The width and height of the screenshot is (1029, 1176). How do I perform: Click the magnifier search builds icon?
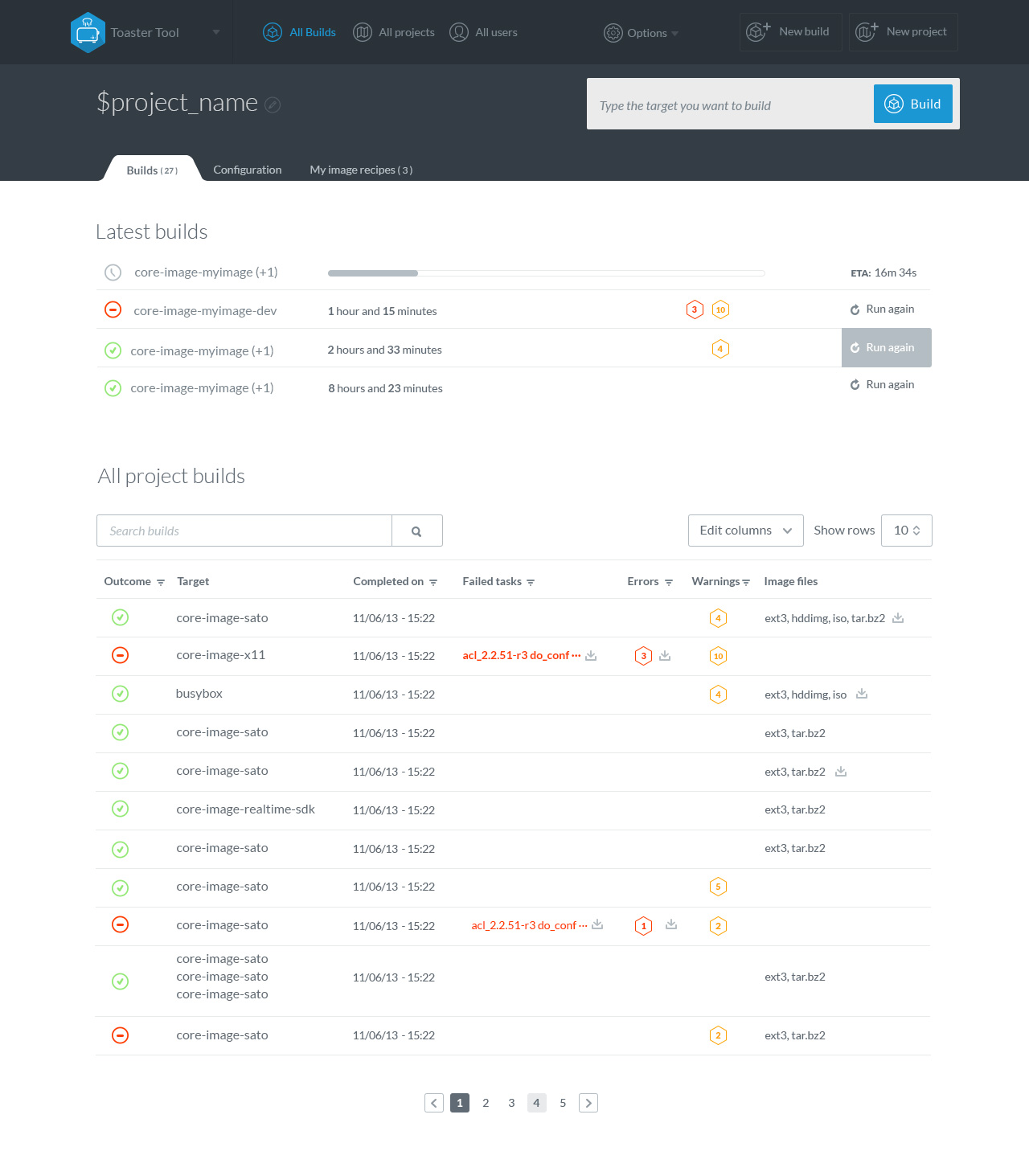coord(416,531)
